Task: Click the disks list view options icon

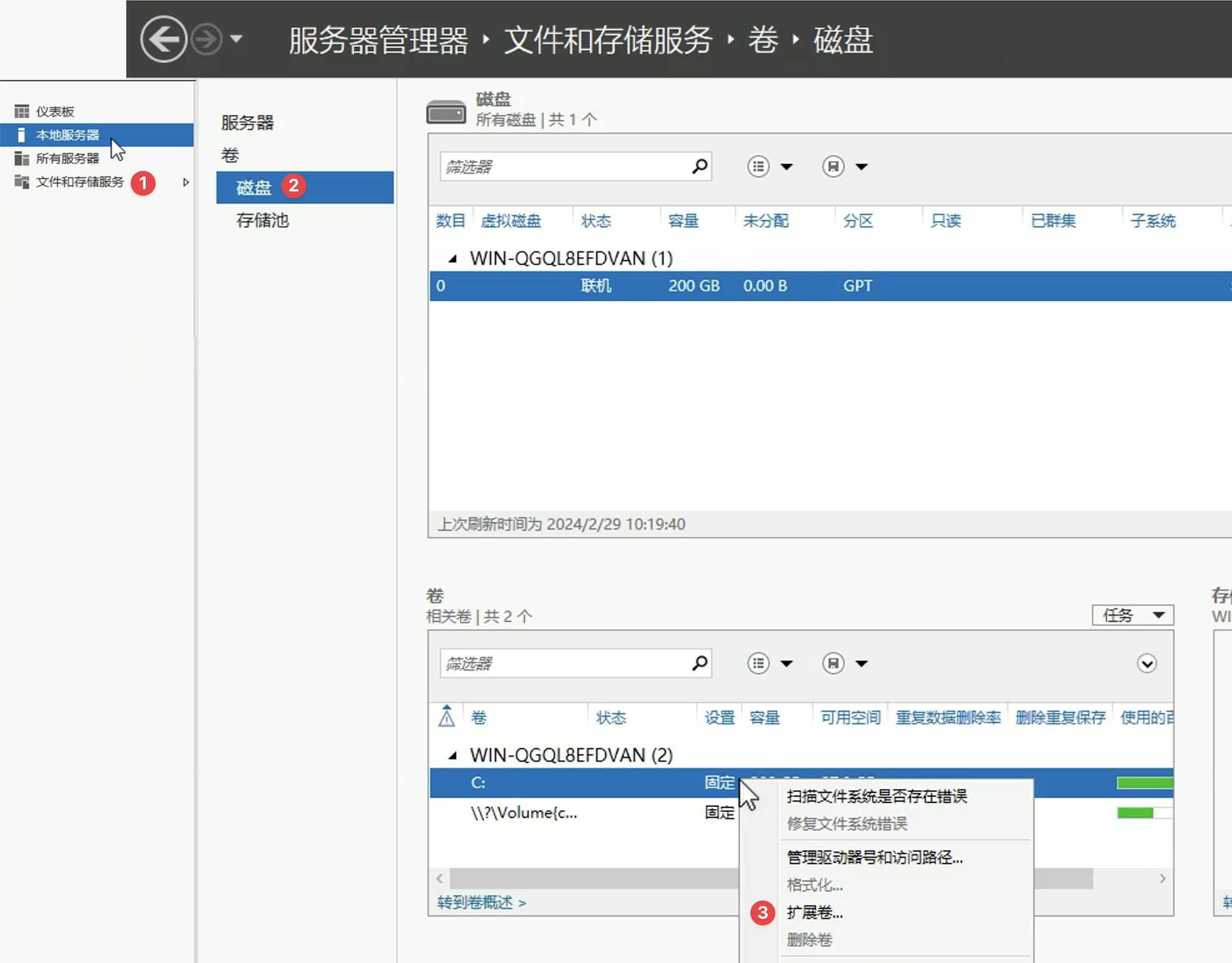Action: click(x=758, y=167)
